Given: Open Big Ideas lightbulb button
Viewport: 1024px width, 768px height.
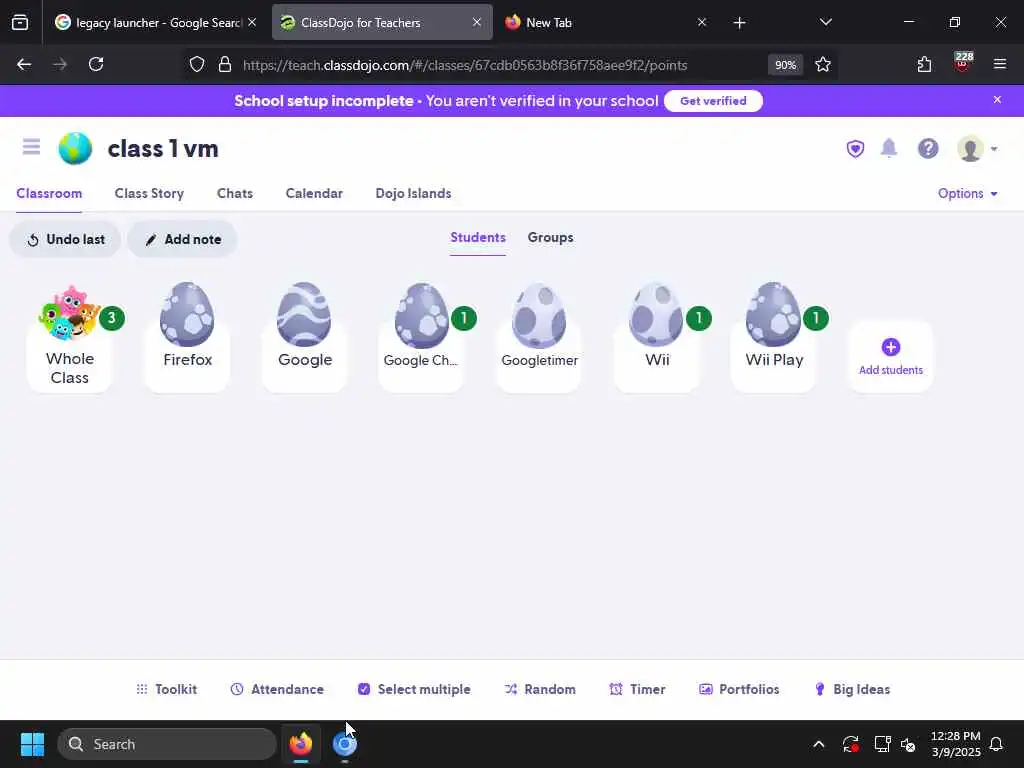Looking at the screenshot, I should (x=852, y=690).
